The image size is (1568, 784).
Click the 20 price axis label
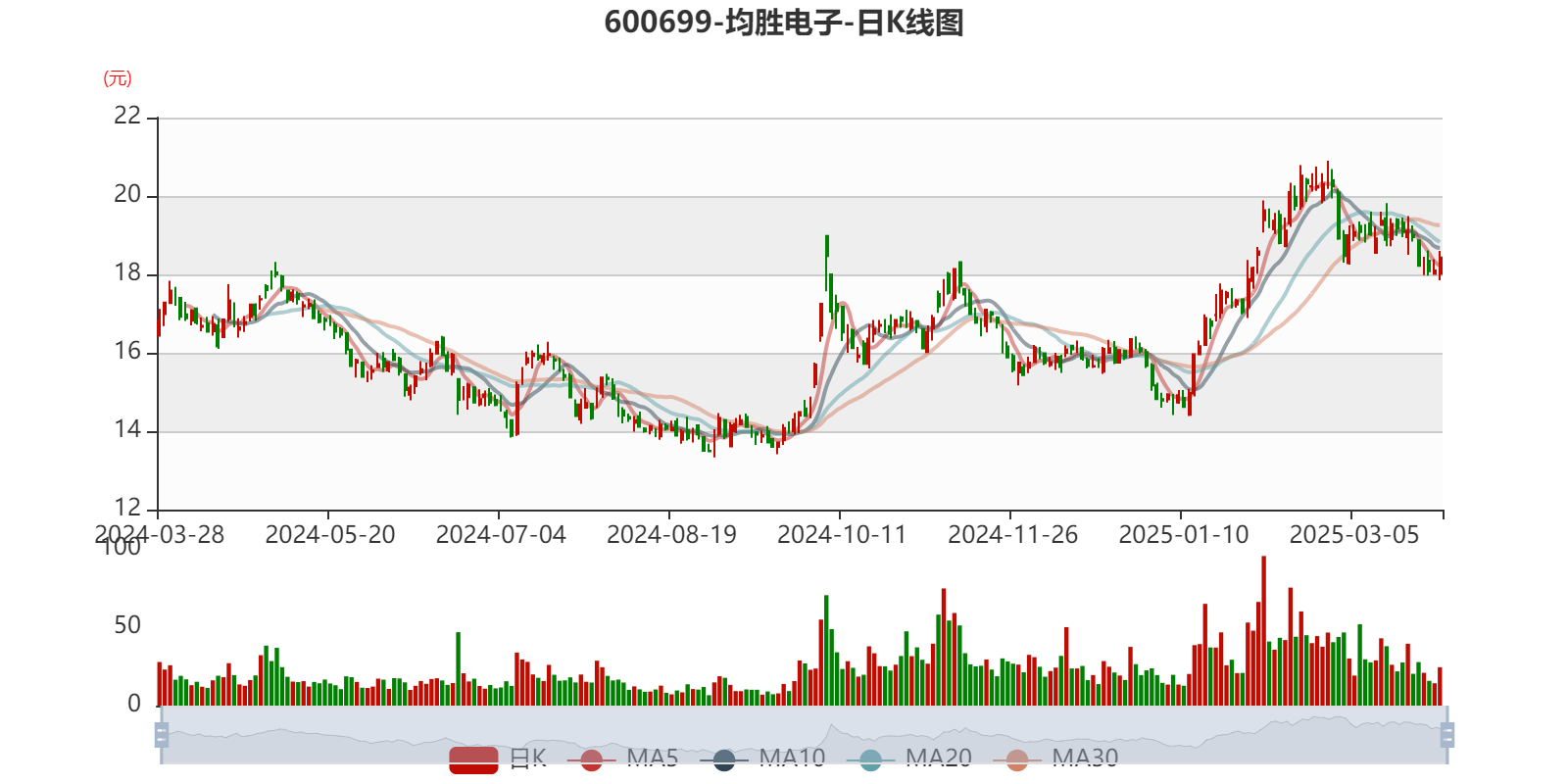127,194
